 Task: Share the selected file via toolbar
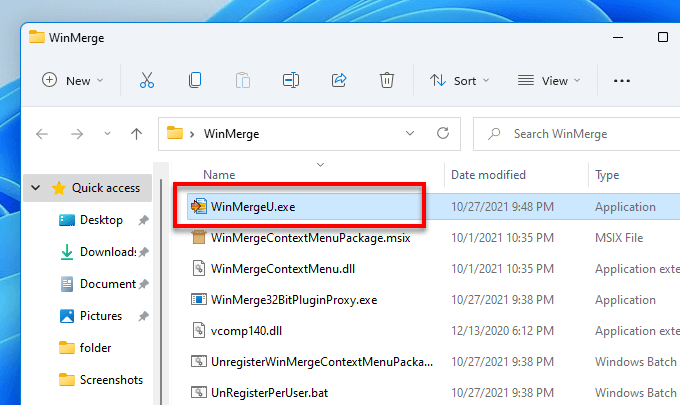pyautogui.click(x=339, y=81)
